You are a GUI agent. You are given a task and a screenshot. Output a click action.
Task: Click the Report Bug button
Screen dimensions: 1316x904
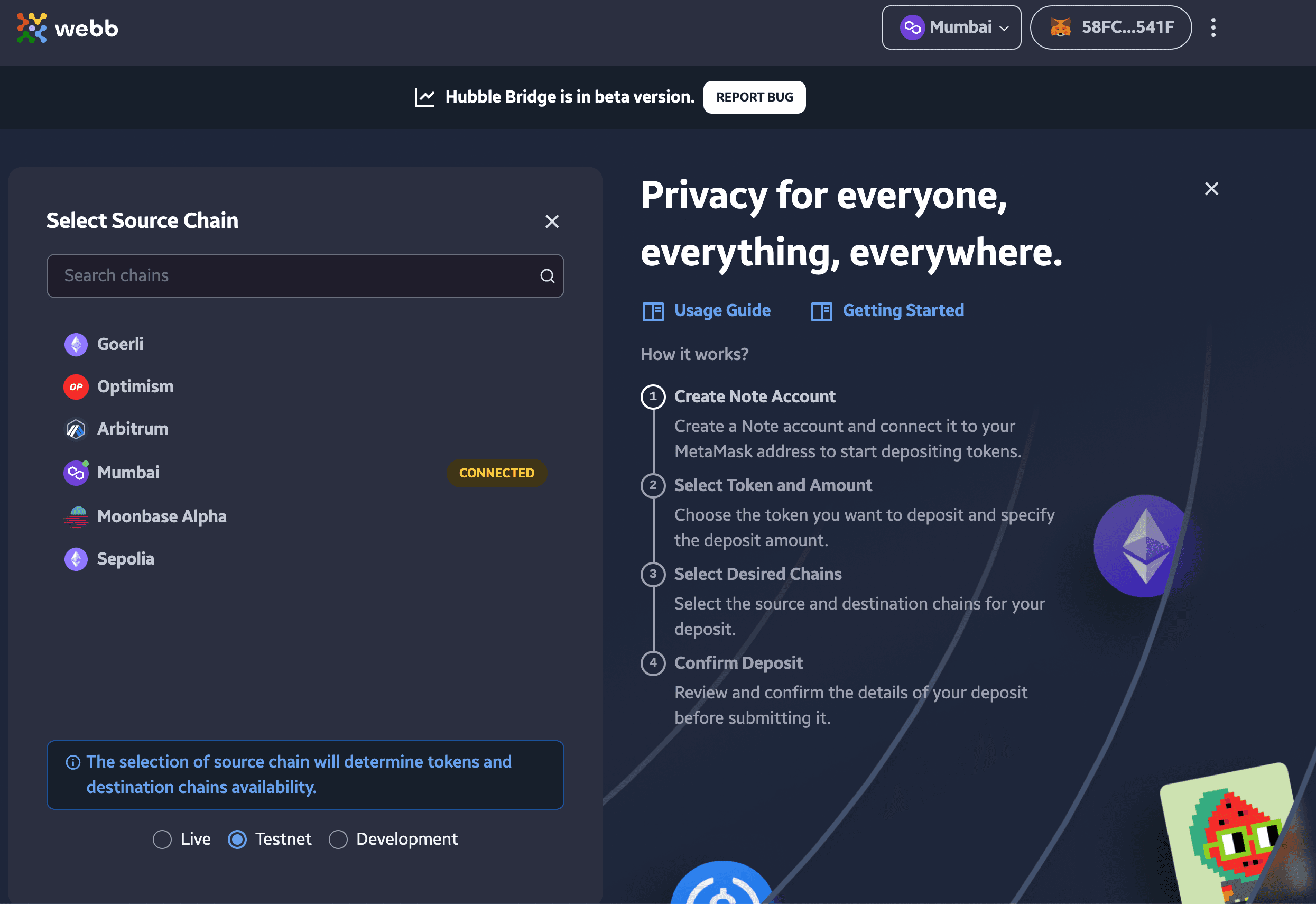click(755, 97)
